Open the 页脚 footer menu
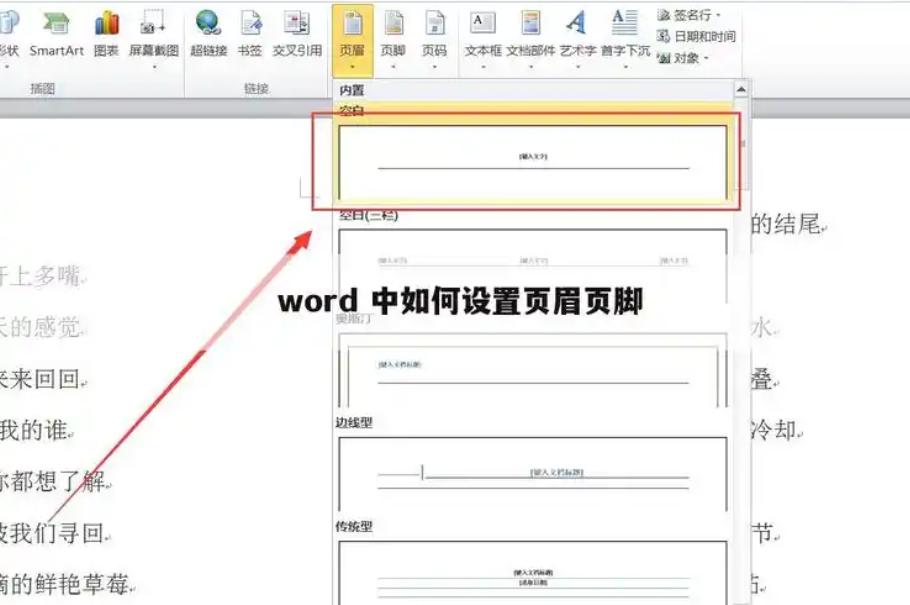Screen dimensions: 910x605 [x=393, y=39]
